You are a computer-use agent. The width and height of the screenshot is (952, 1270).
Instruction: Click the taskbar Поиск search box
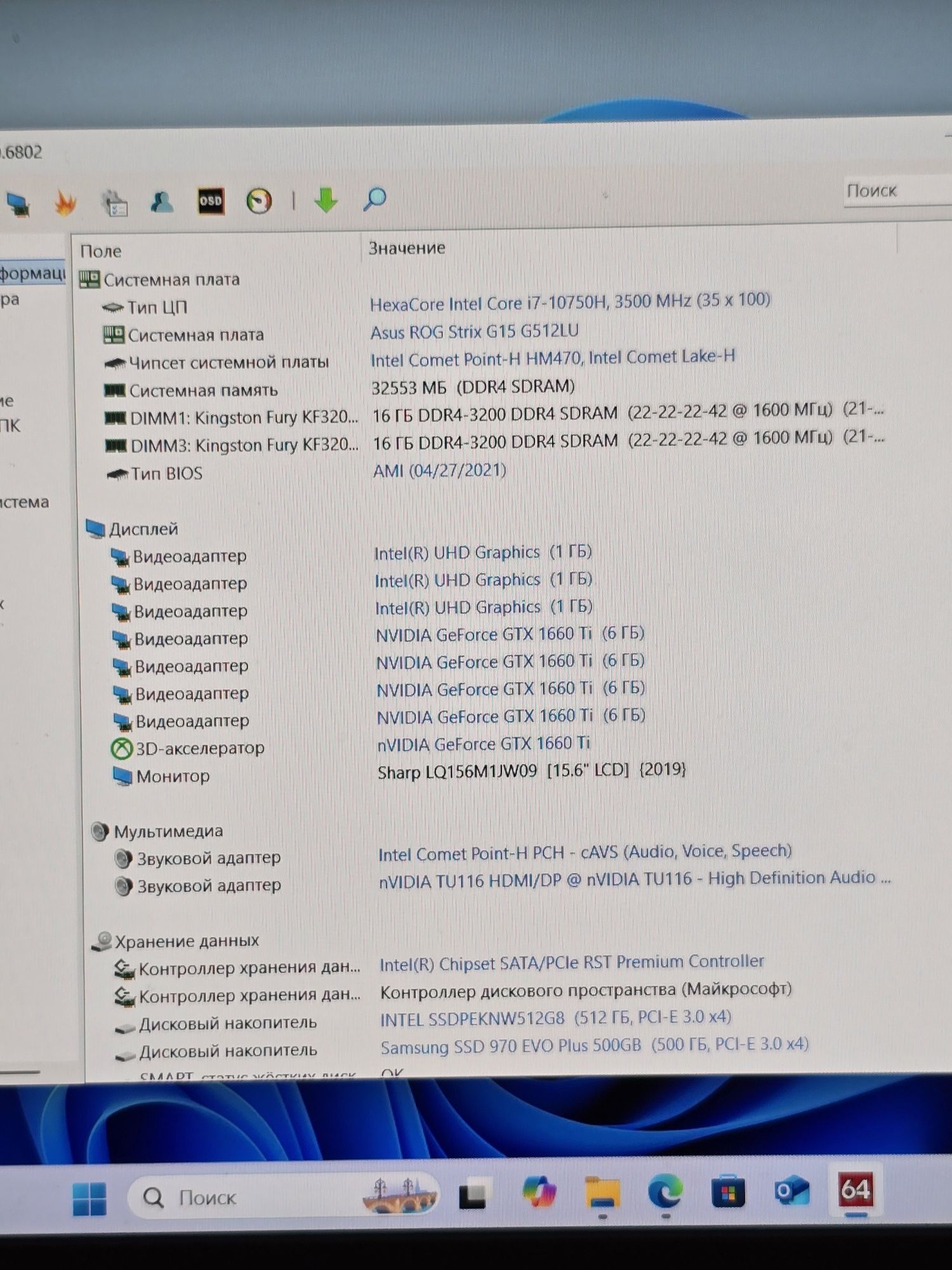tap(282, 1198)
